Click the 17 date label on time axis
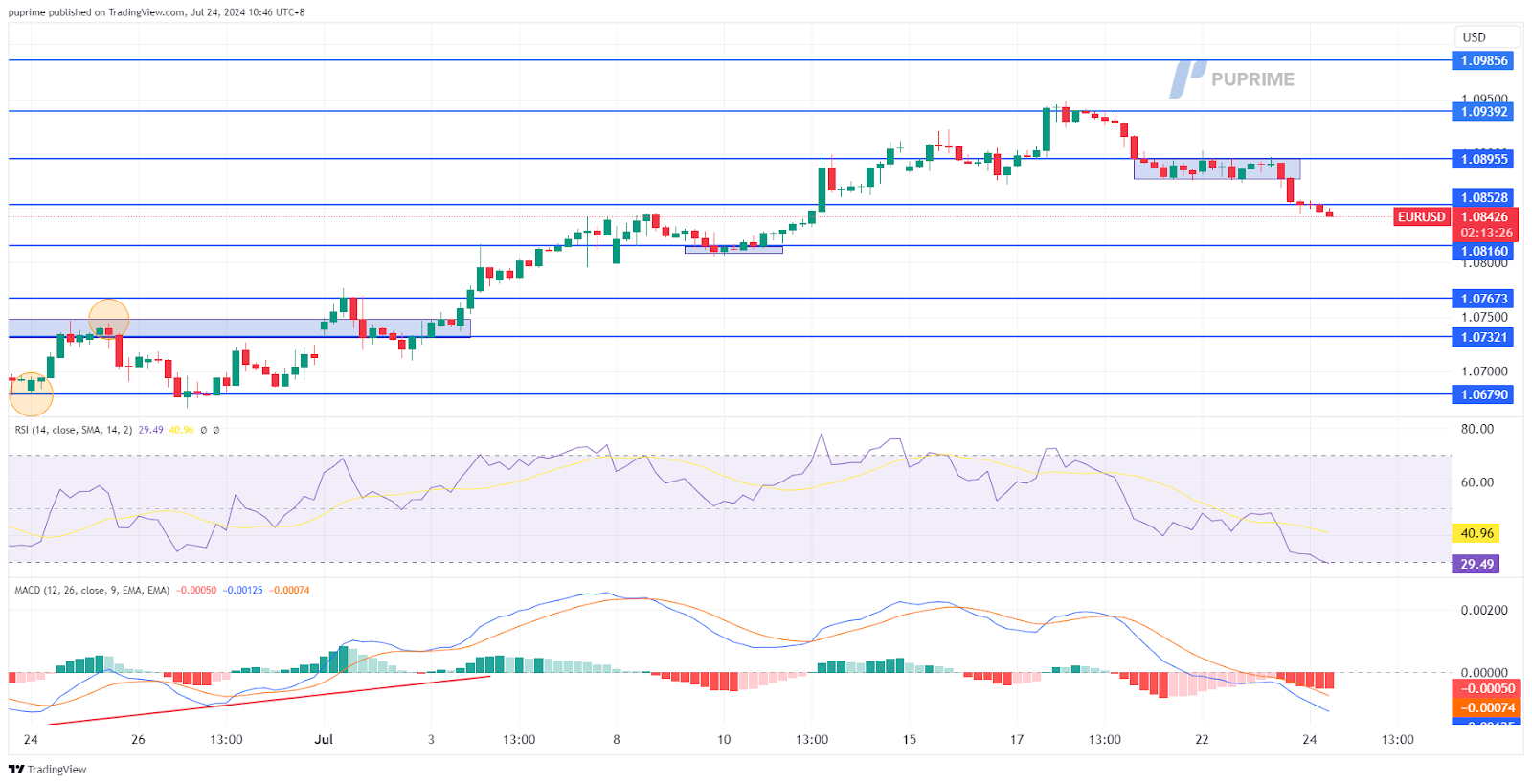 1016,739
